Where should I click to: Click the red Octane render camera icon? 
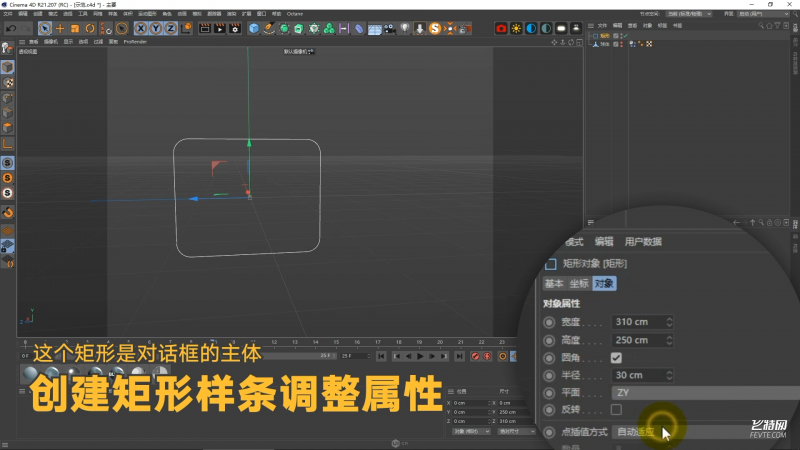coord(501,29)
